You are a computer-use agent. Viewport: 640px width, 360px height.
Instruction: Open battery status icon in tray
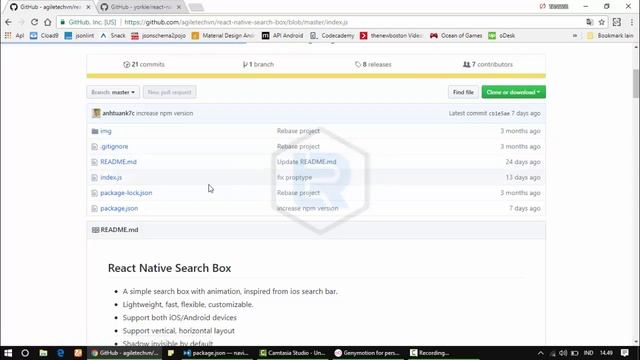tap(575, 353)
